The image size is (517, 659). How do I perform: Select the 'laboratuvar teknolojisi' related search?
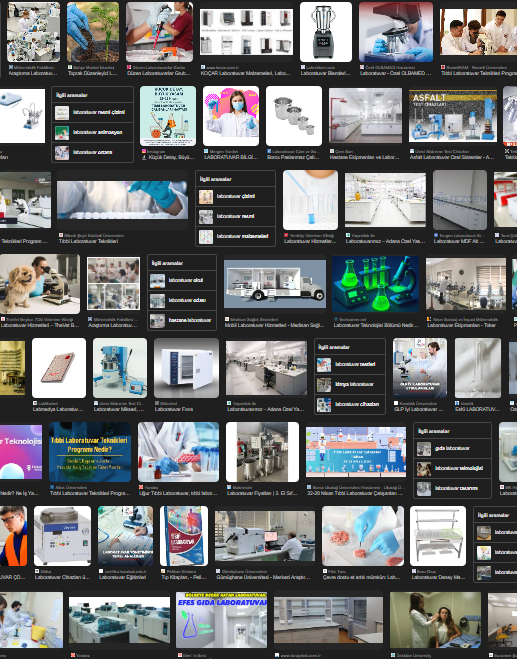point(452,469)
